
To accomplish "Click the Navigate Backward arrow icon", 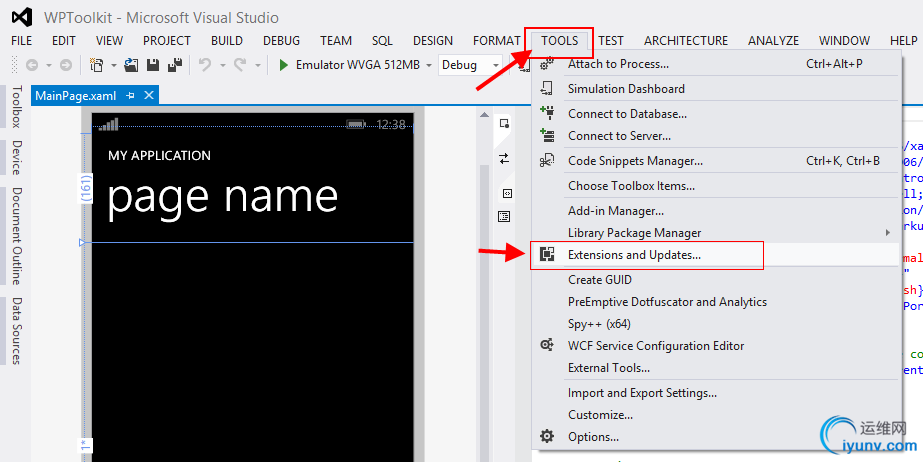I will [32, 65].
